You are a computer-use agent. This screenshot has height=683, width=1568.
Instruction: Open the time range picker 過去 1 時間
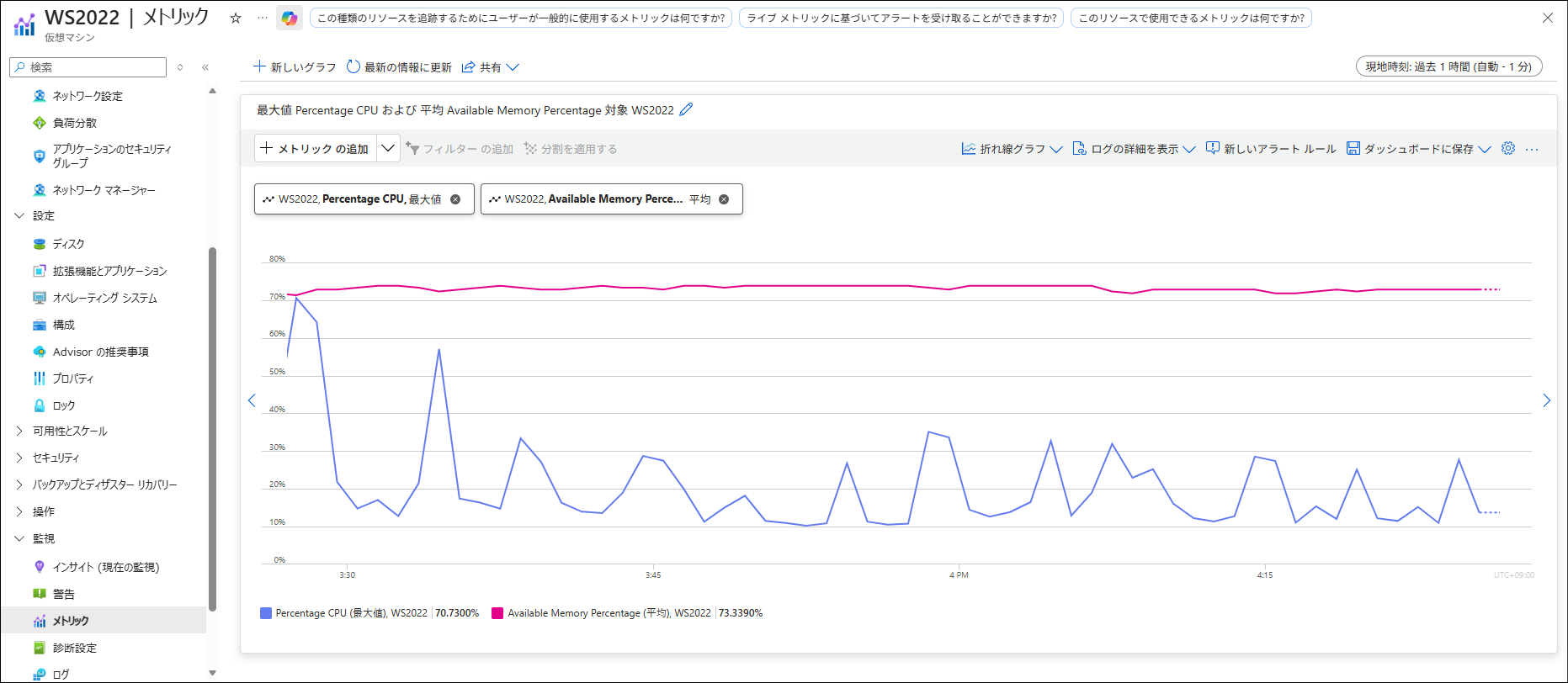1448,66
